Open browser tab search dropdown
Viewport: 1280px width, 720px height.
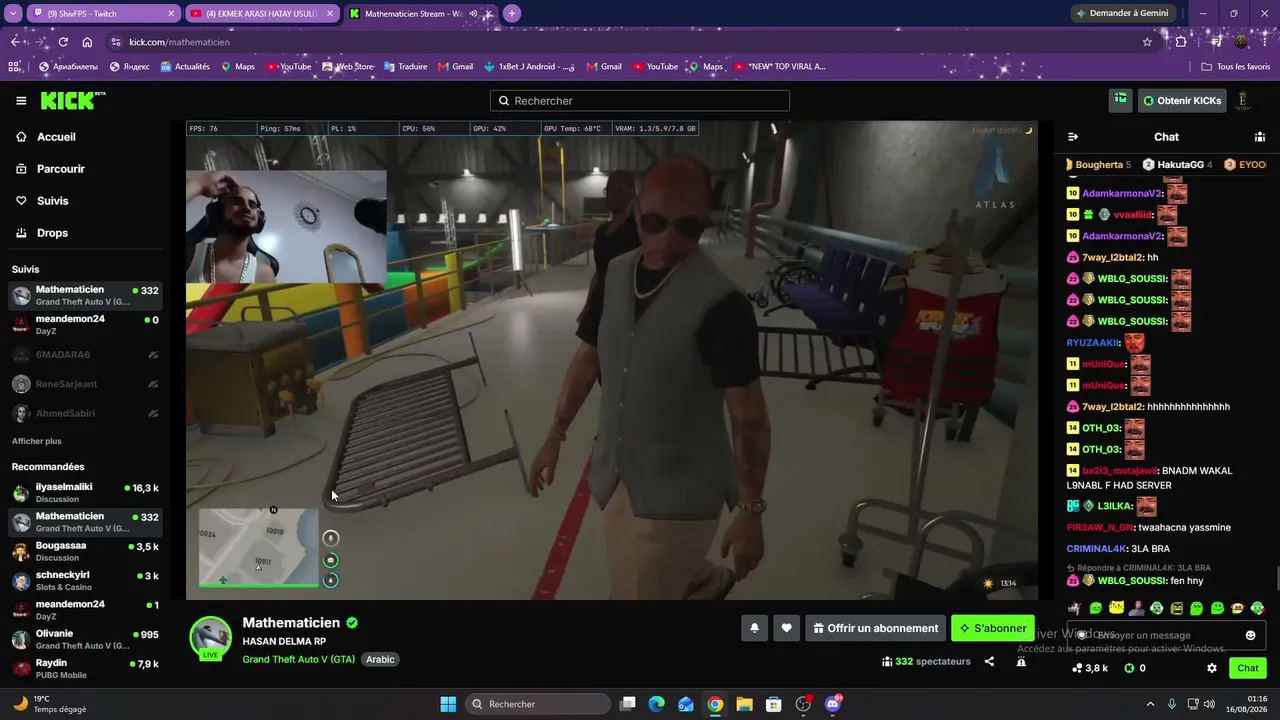pos(13,14)
